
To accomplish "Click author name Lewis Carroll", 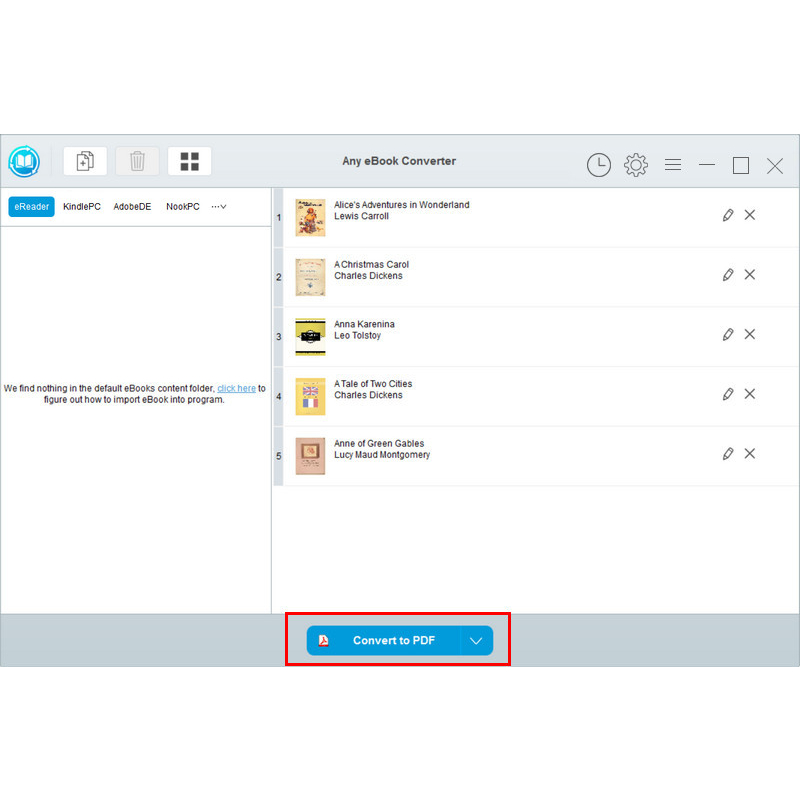I will click(361, 216).
